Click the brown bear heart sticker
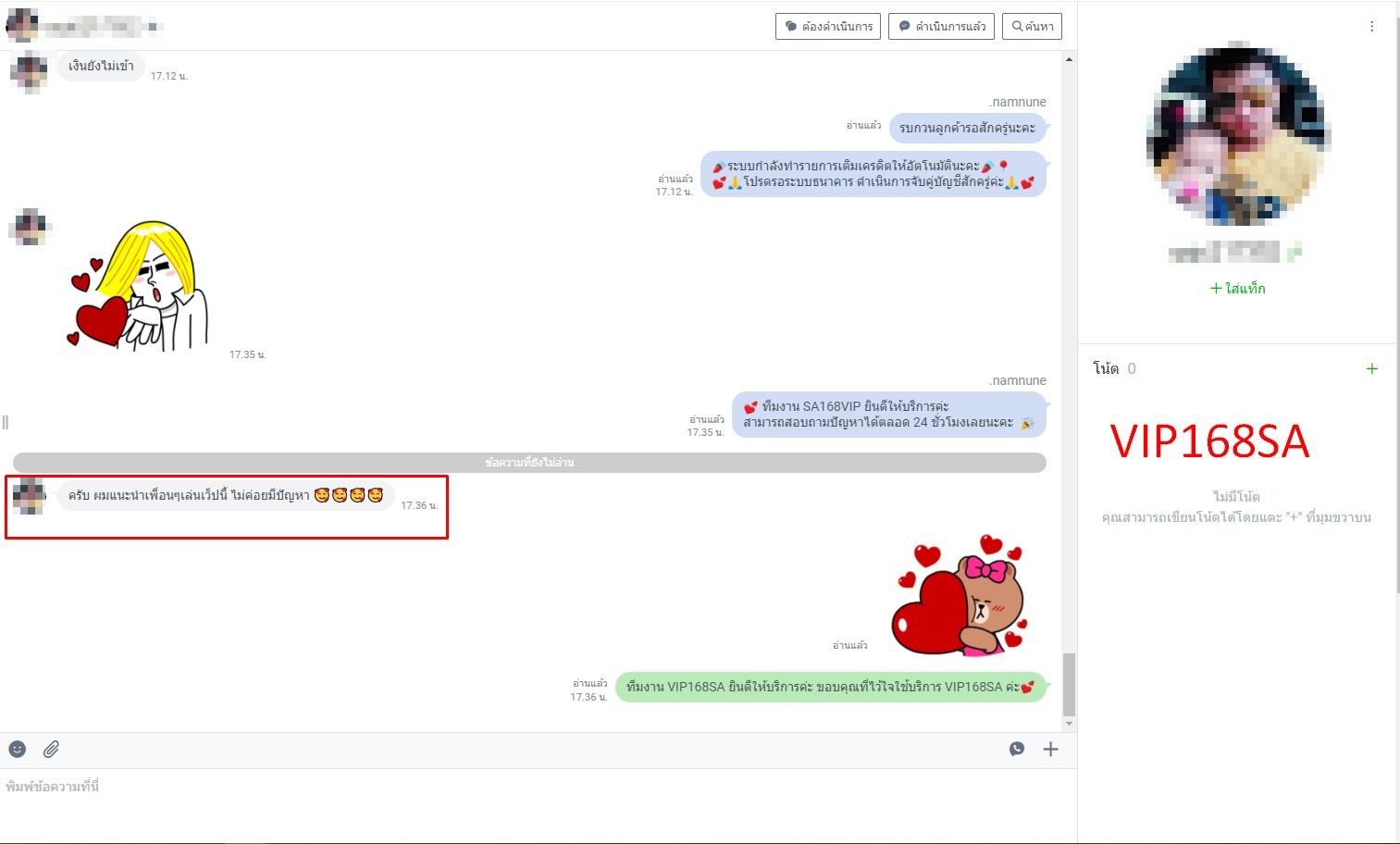1400x844 pixels. pyautogui.click(x=959, y=595)
